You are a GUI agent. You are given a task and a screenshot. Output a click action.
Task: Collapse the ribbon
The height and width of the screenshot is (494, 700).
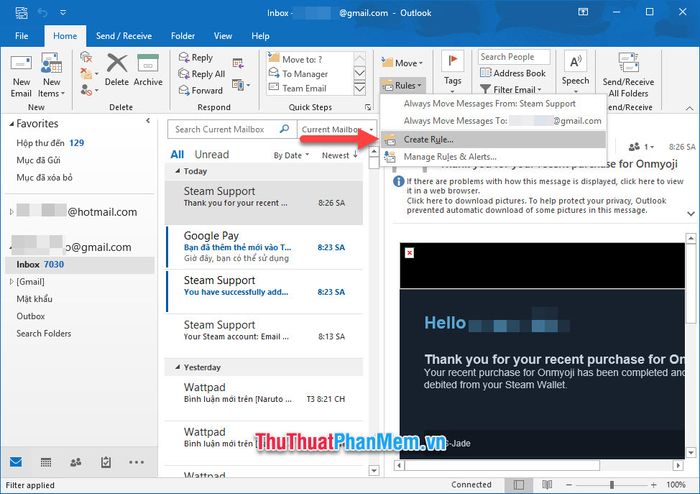tap(689, 108)
